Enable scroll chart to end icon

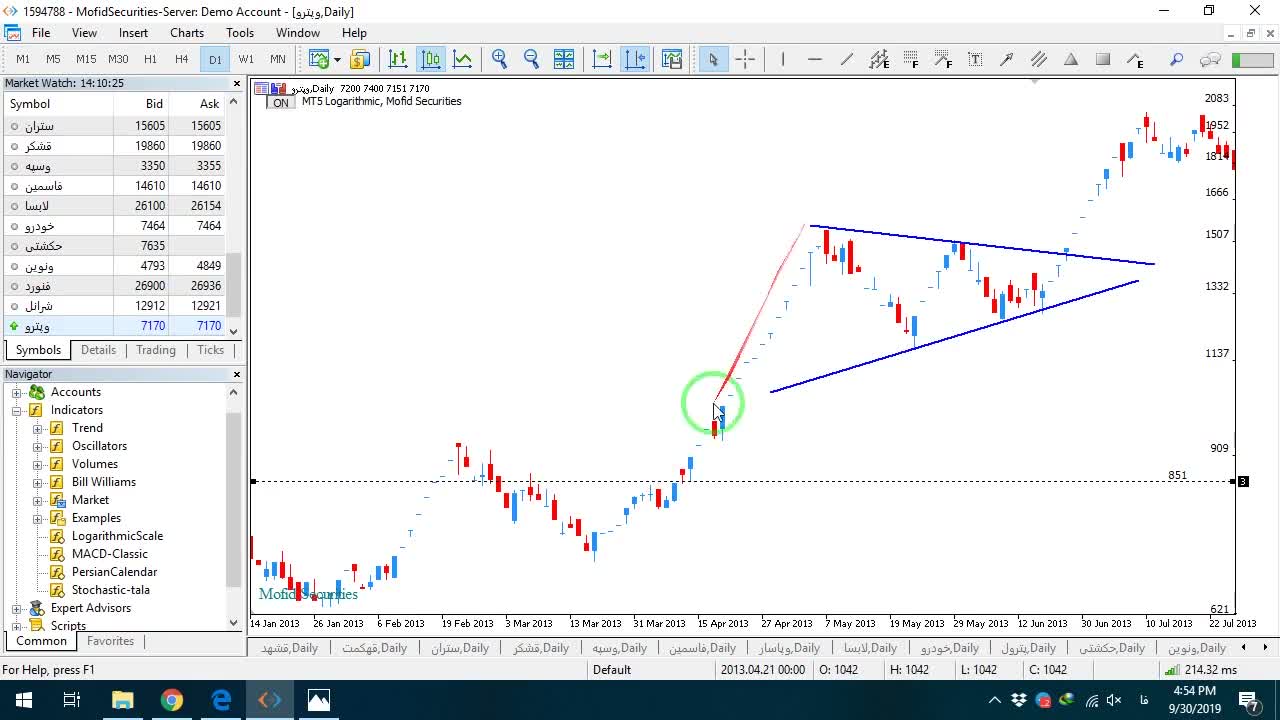pyautogui.click(x=602, y=59)
